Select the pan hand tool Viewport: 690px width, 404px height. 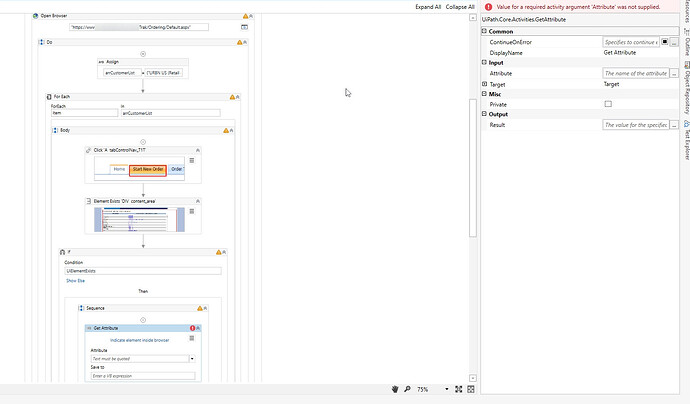pos(395,389)
